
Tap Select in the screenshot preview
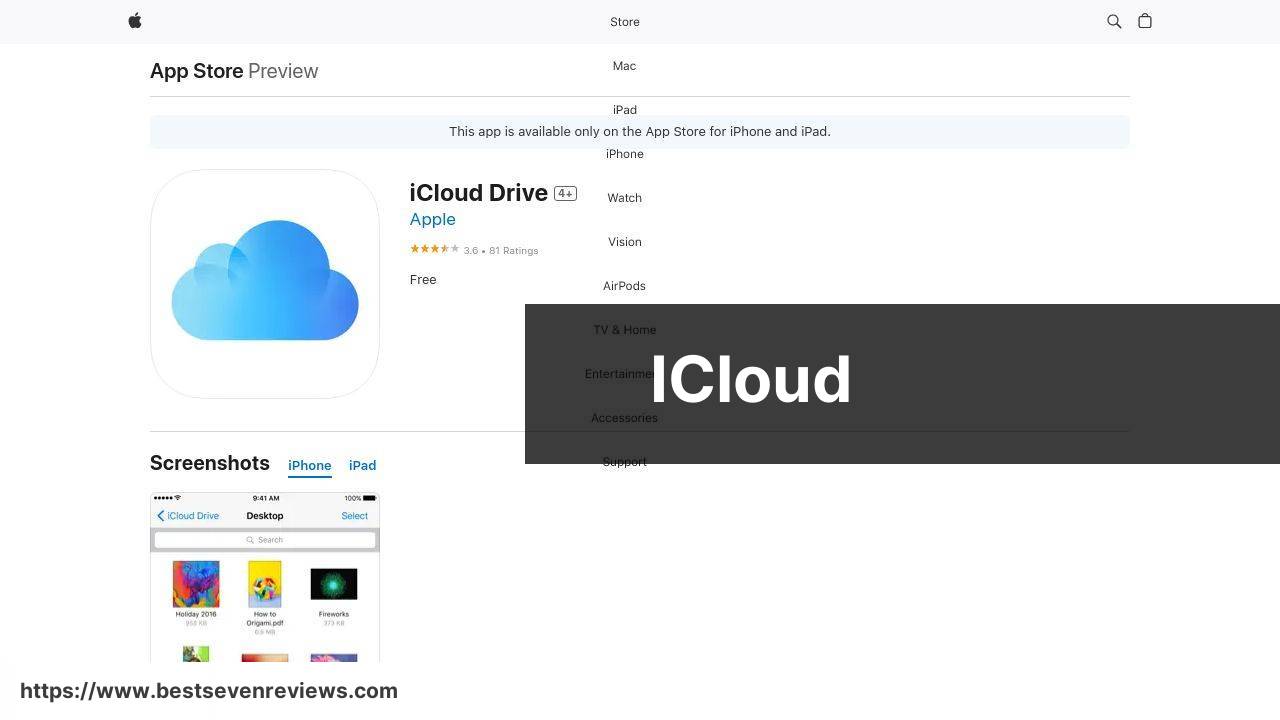point(355,516)
